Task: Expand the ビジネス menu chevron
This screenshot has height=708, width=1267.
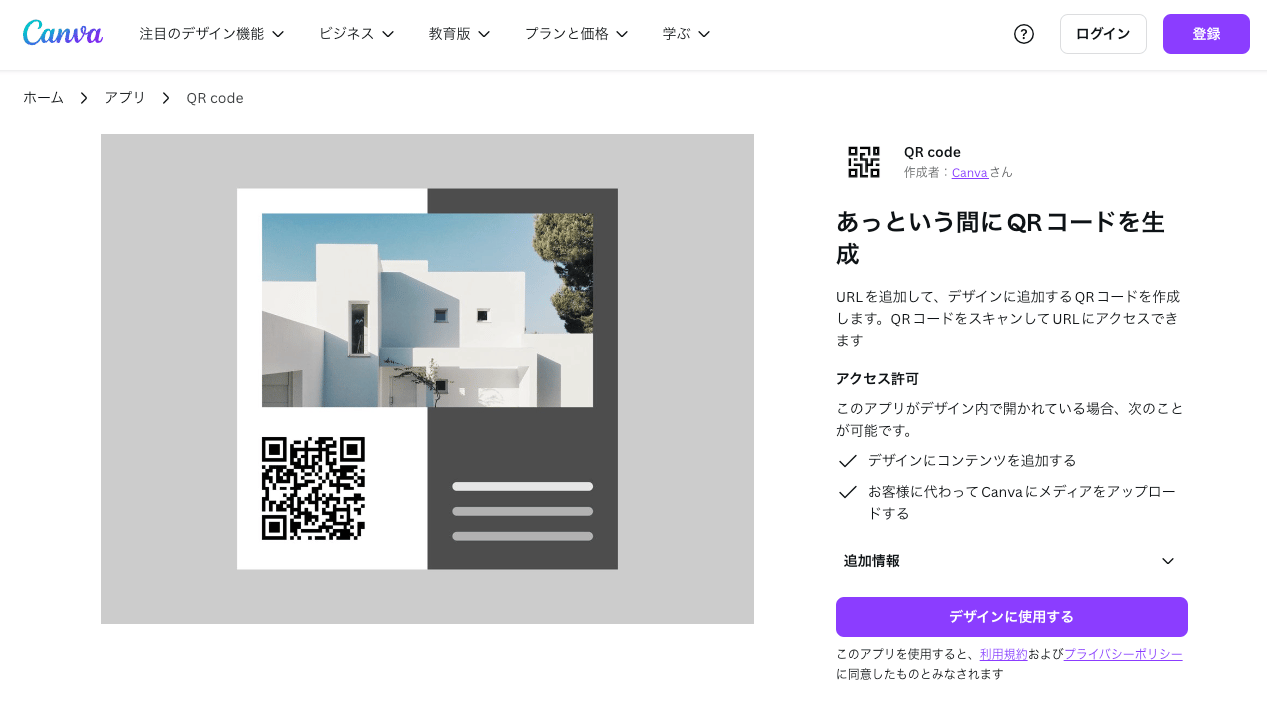Action: click(x=388, y=33)
